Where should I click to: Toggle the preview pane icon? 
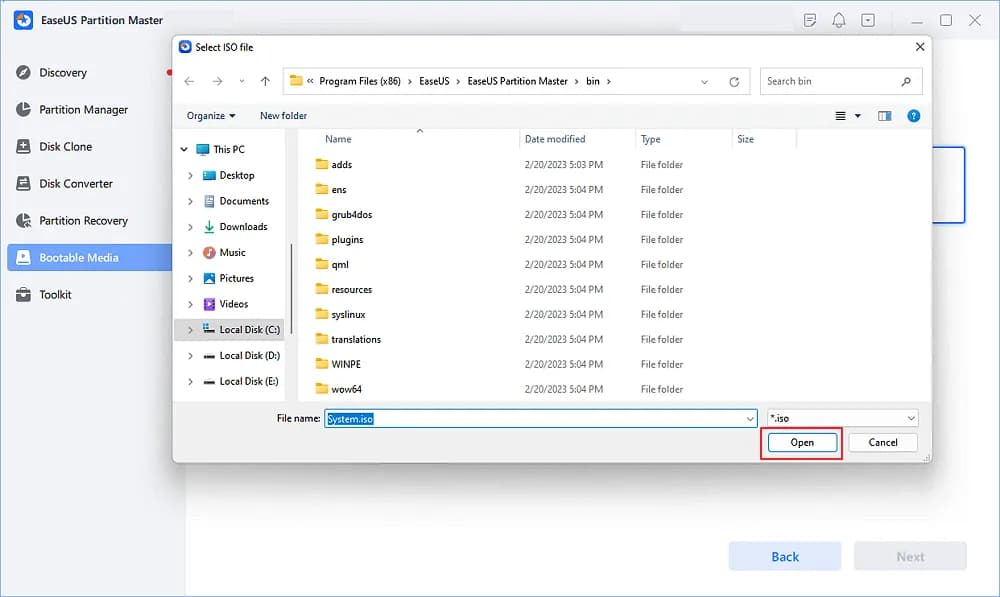(884, 116)
